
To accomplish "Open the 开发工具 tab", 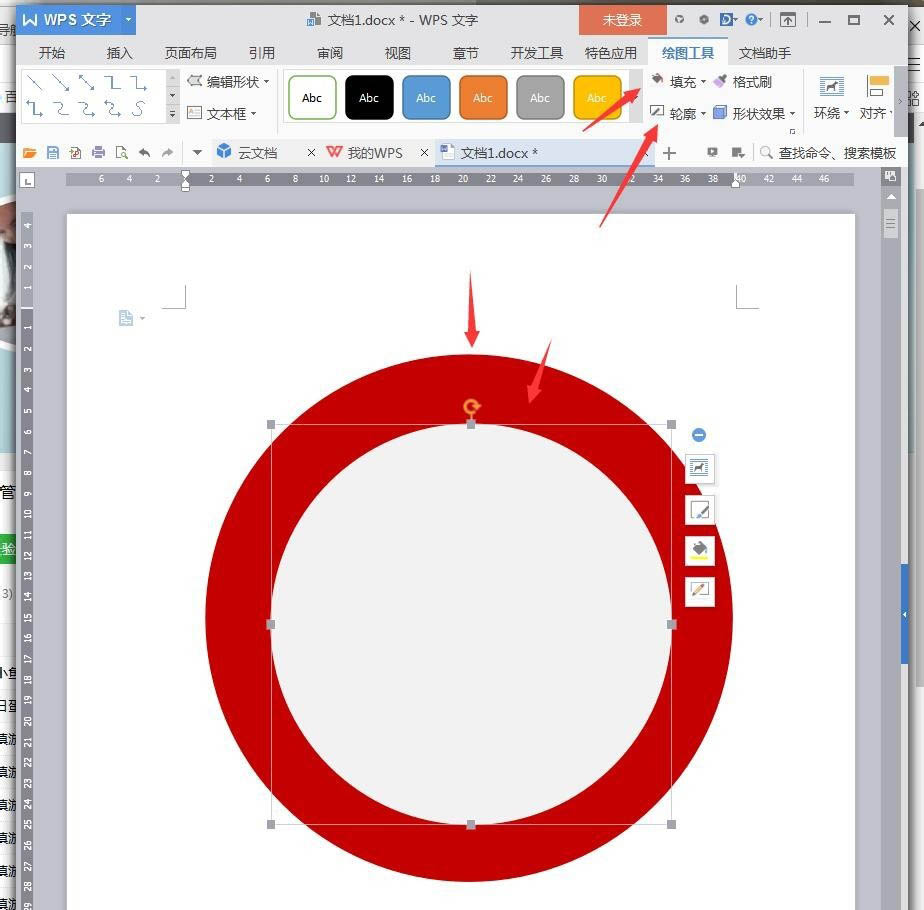I will click(537, 53).
